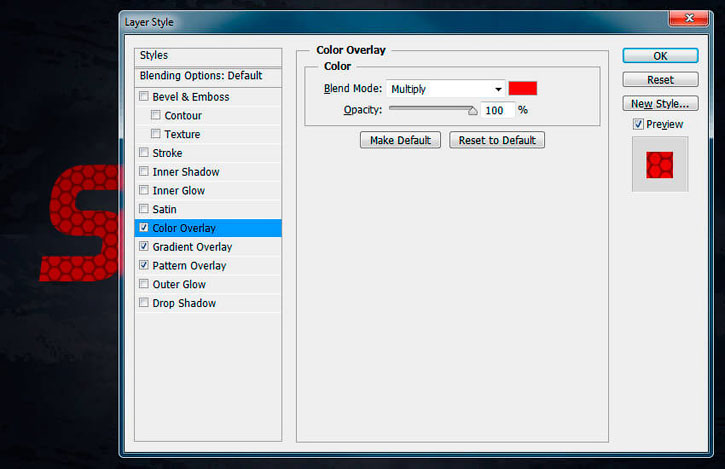Close the Layer Style dialog

pos(688,18)
